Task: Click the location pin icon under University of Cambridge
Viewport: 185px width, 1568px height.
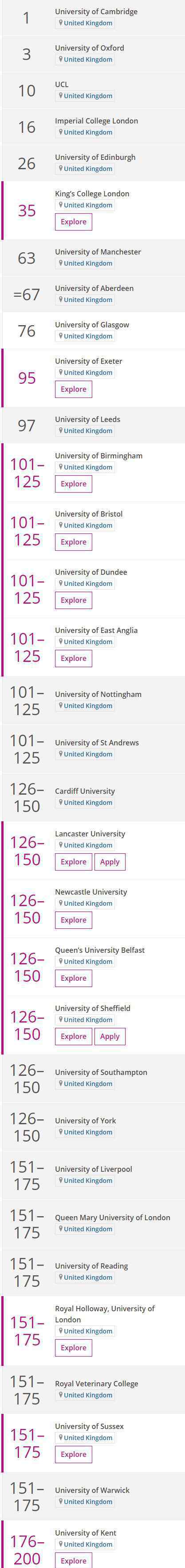Action: [60, 23]
